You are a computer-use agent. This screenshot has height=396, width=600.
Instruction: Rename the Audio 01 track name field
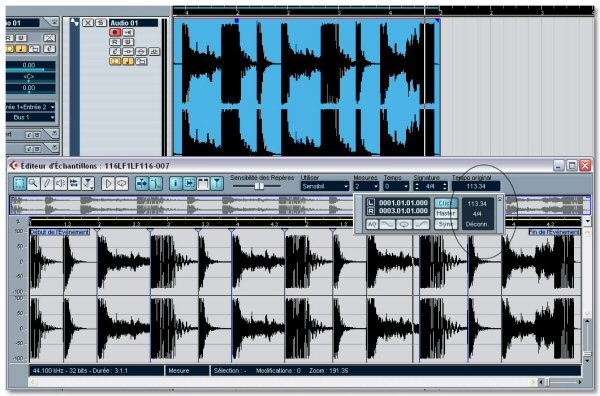pyautogui.click(x=134, y=23)
